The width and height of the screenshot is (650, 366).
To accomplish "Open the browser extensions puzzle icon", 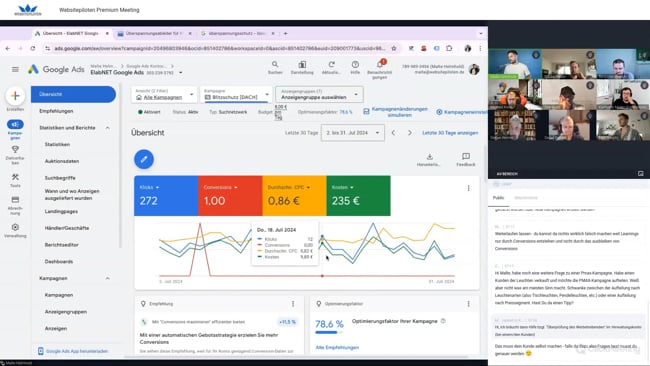I will [449, 48].
